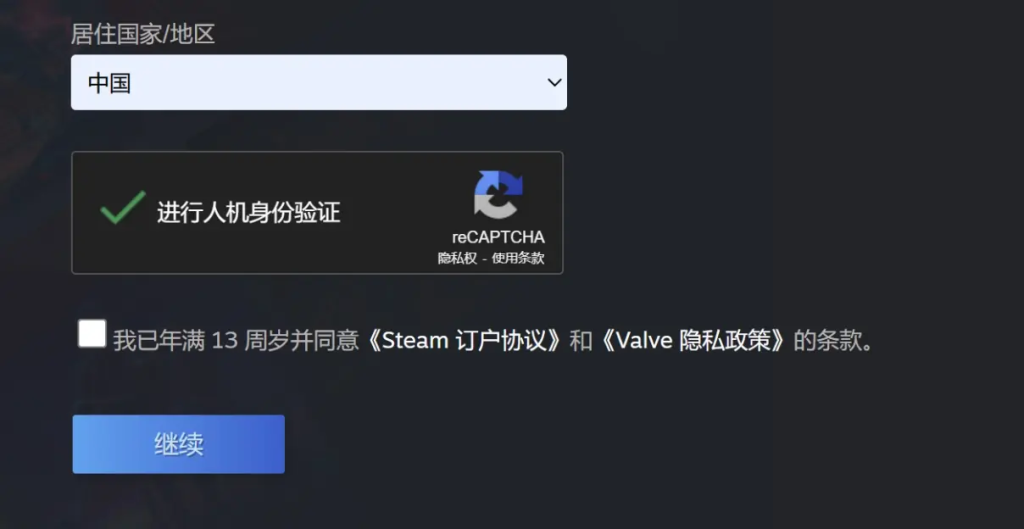Tick the 13 周岁 age agreement checkbox

pyautogui.click(x=91, y=334)
